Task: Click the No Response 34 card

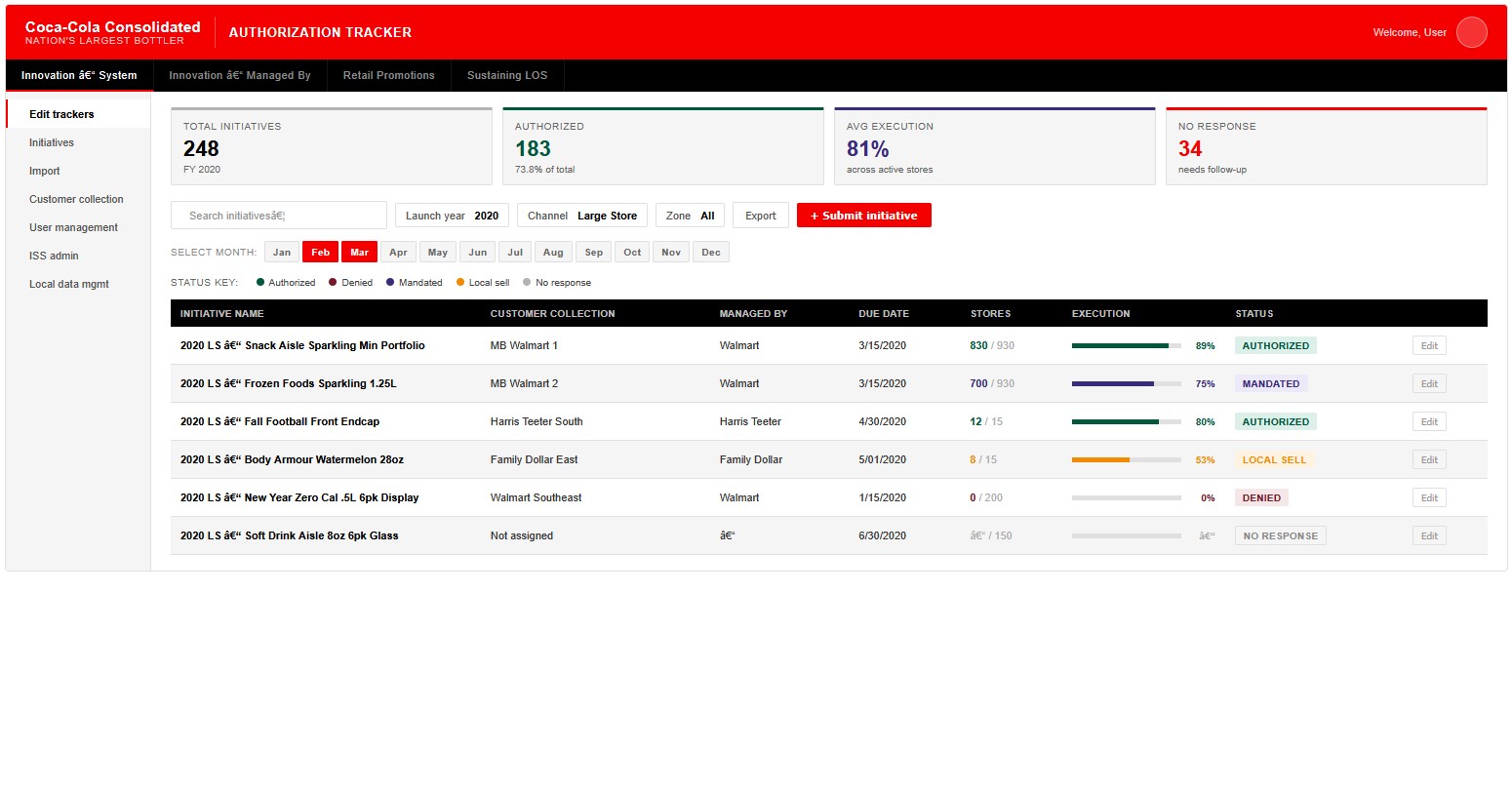Action: tap(1327, 146)
